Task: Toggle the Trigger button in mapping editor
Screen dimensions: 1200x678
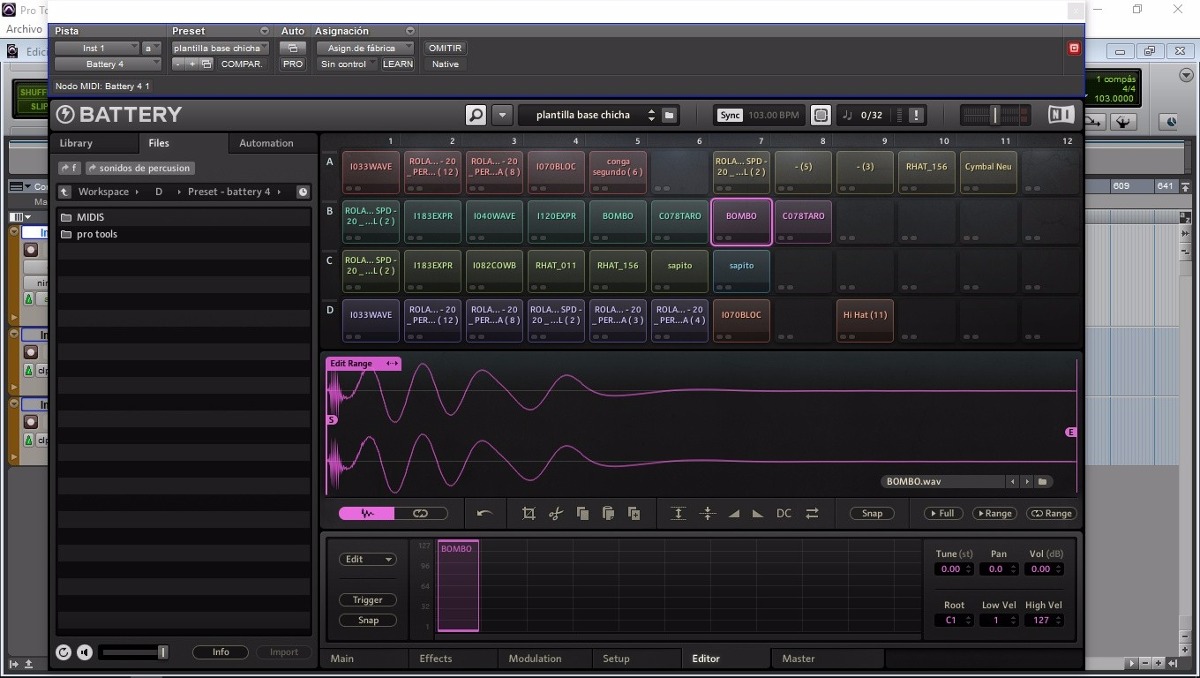Action: click(368, 600)
